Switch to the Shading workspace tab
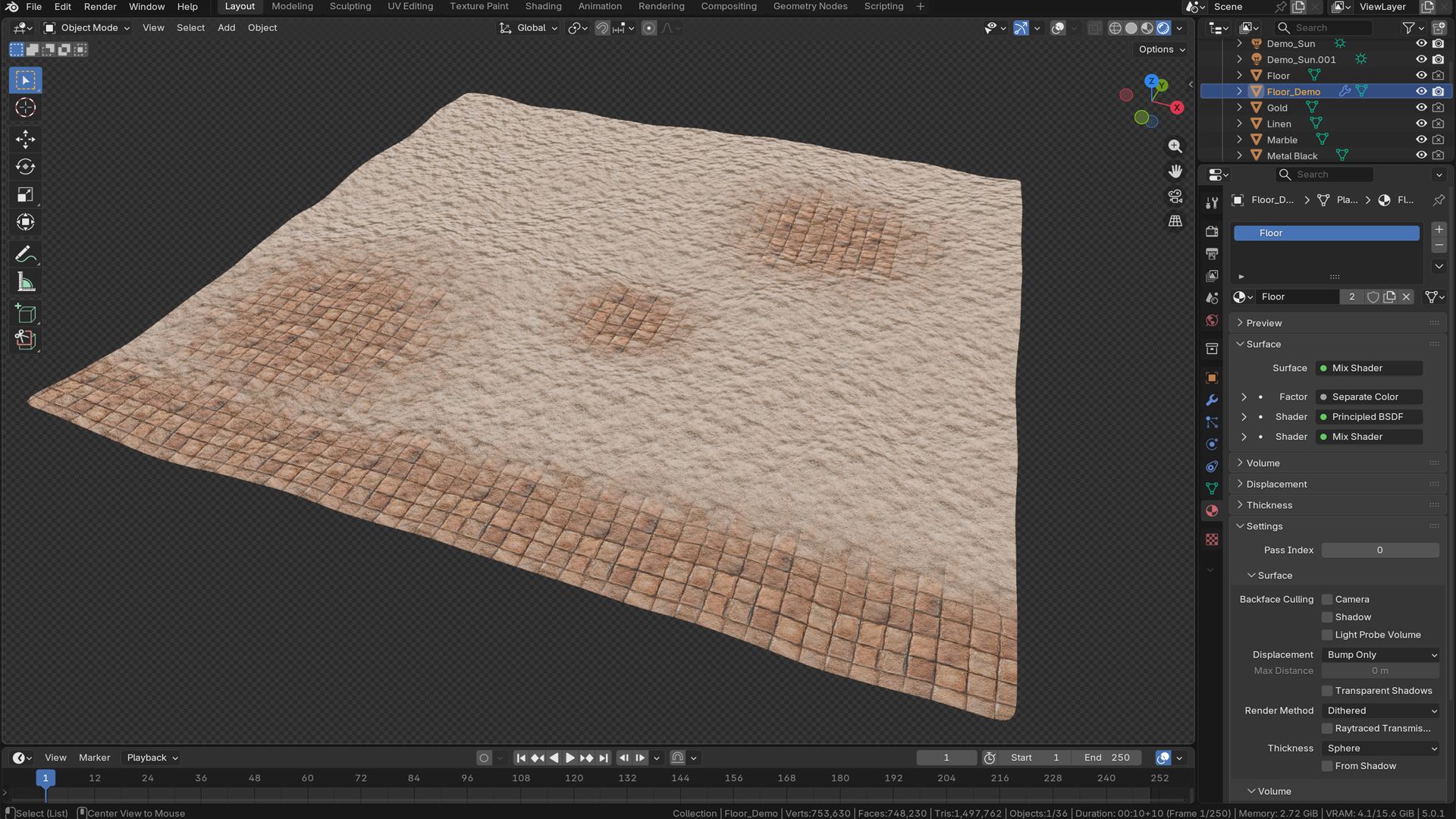This screenshot has width=1456, height=819. [x=543, y=7]
